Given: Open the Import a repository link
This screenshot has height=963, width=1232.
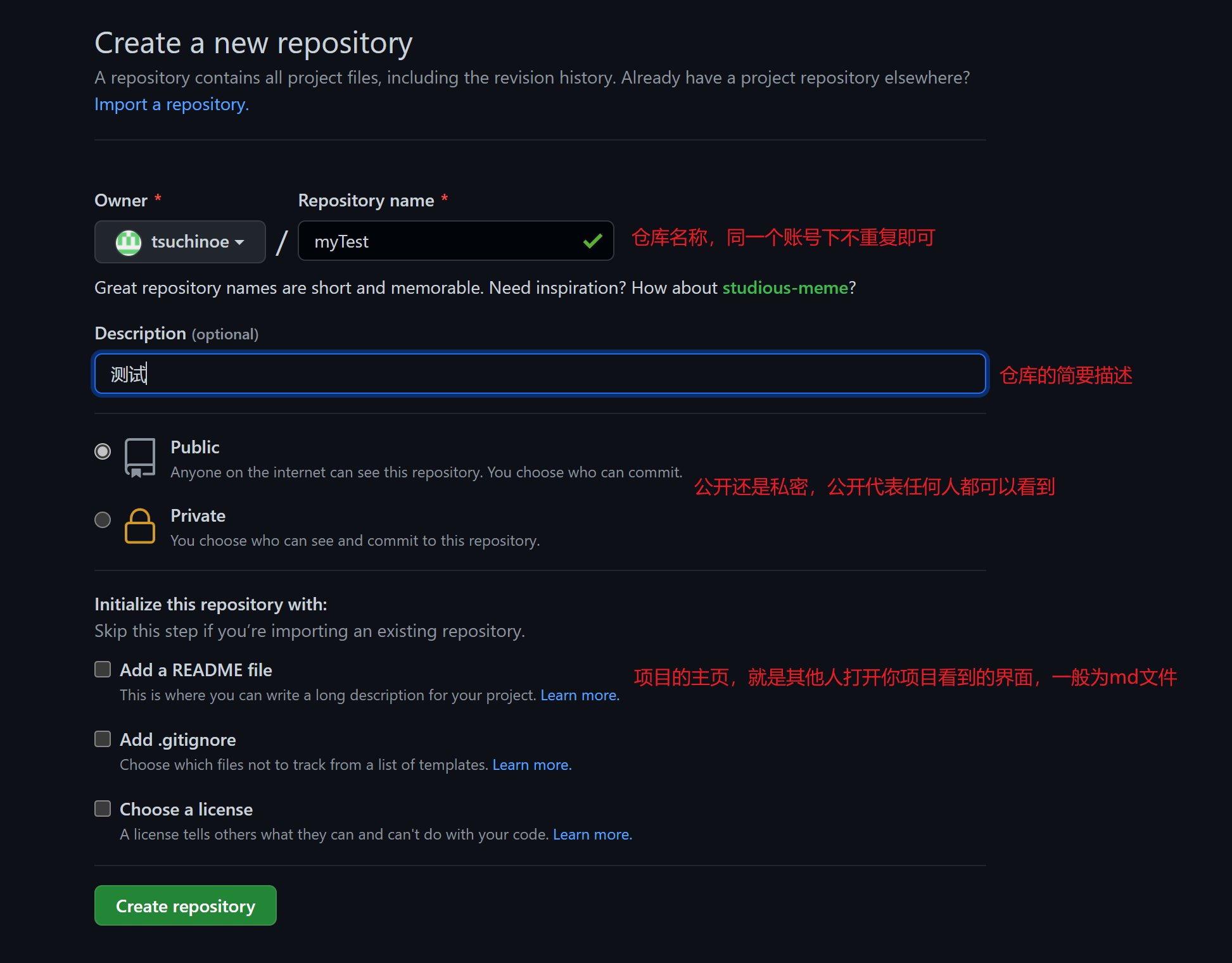Looking at the screenshot, I should click(x=172, y=104).
